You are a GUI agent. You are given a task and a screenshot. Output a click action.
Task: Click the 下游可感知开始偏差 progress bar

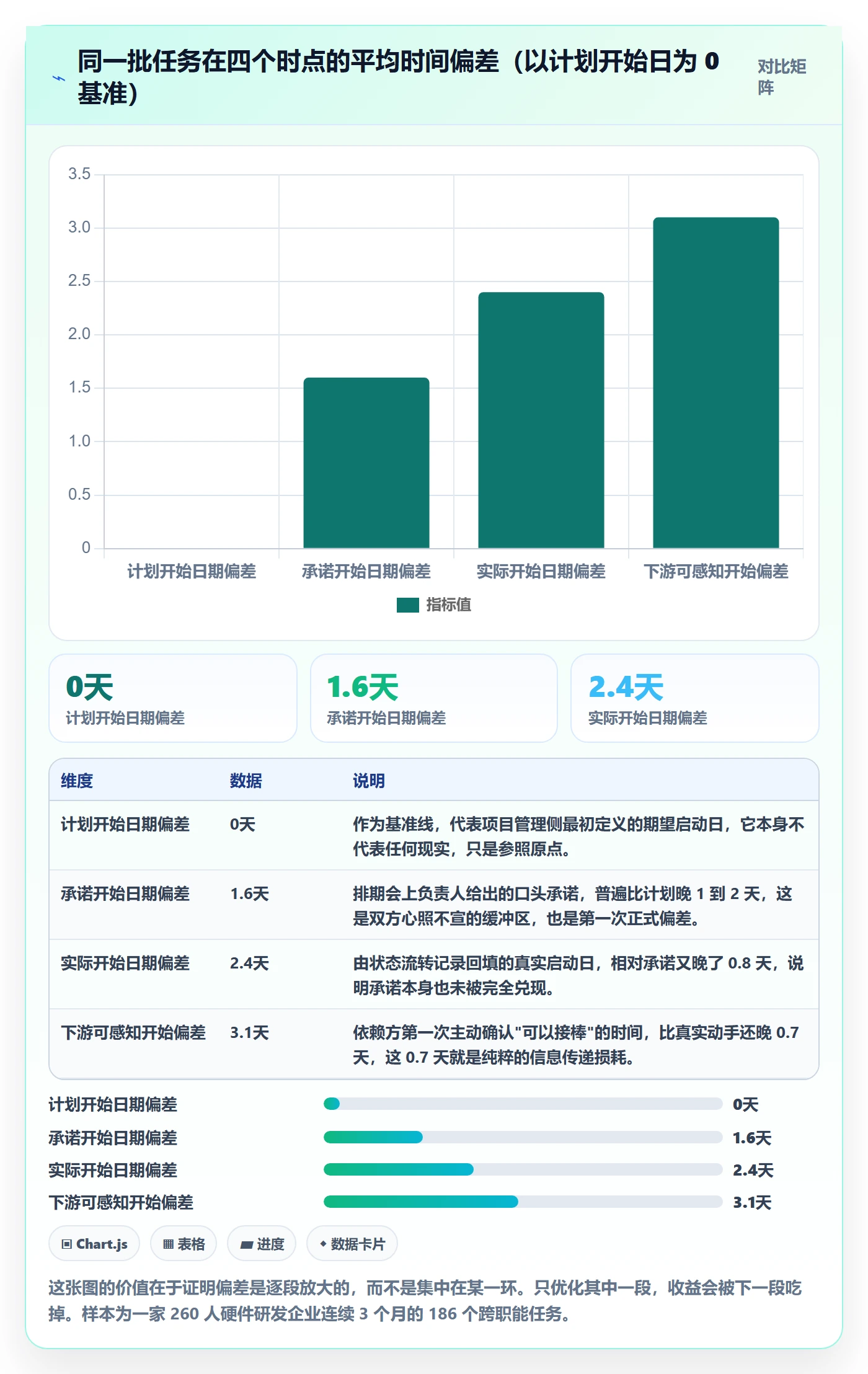pos(523,1202)
